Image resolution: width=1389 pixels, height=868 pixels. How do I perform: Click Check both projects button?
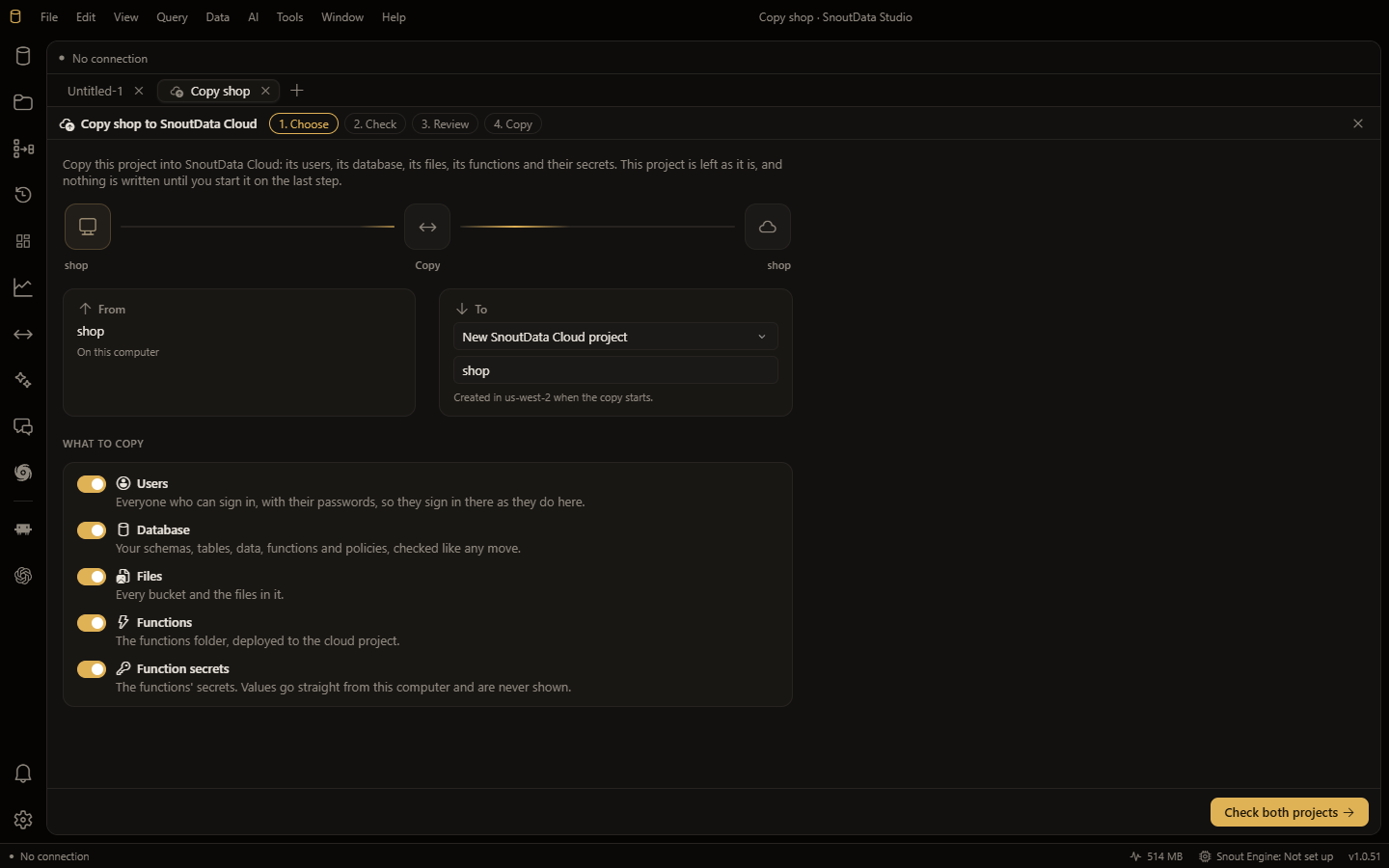click(1289, 812)
